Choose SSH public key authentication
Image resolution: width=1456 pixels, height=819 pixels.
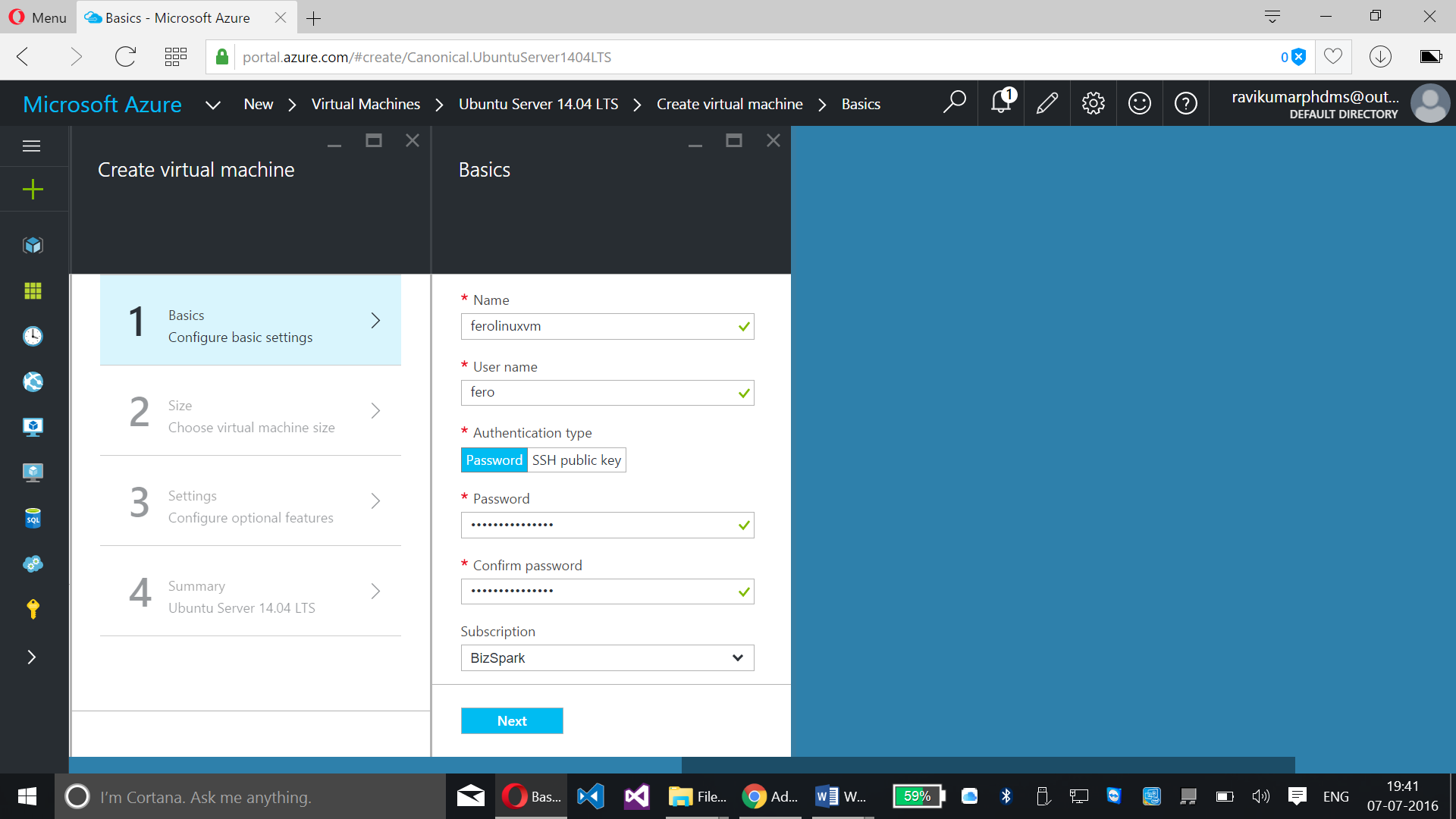click(576, 460)
